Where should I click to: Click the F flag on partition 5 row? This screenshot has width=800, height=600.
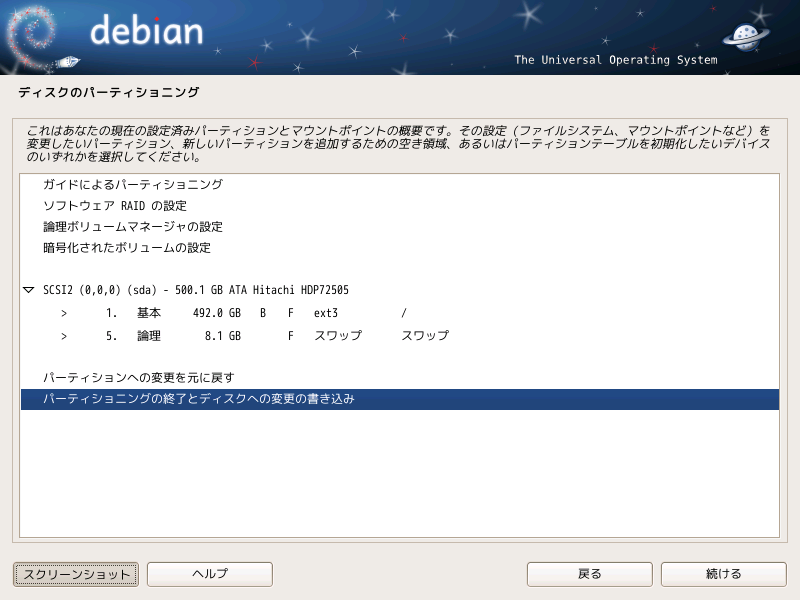pyautogui.click(x=290, y=336)
